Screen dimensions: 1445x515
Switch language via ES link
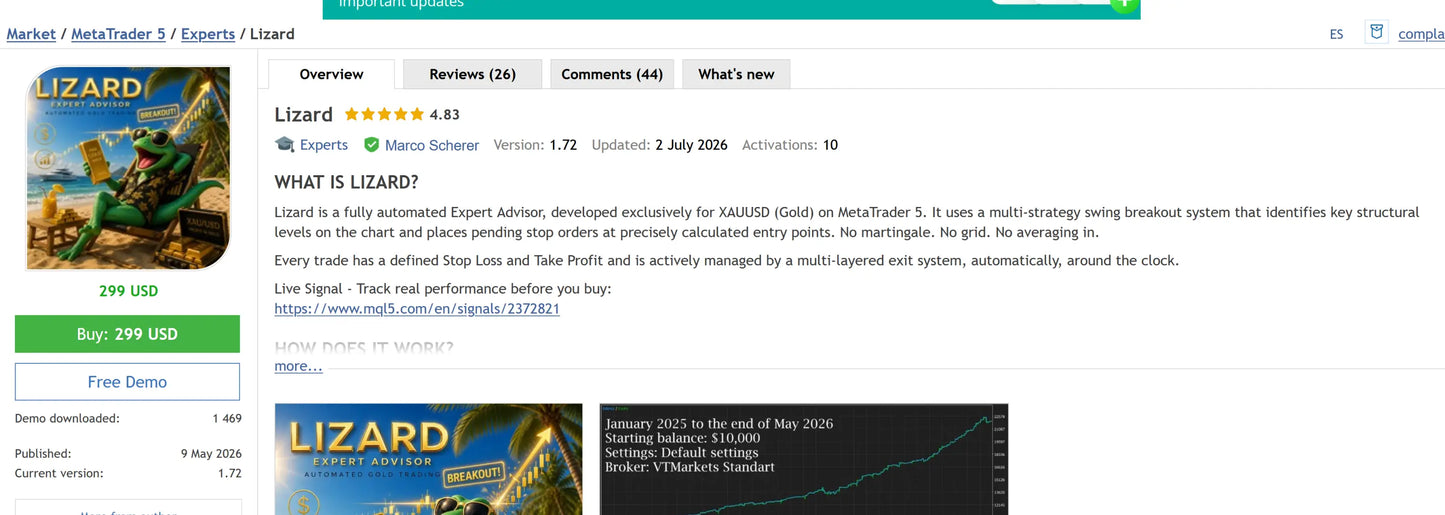click(1337, 34)
